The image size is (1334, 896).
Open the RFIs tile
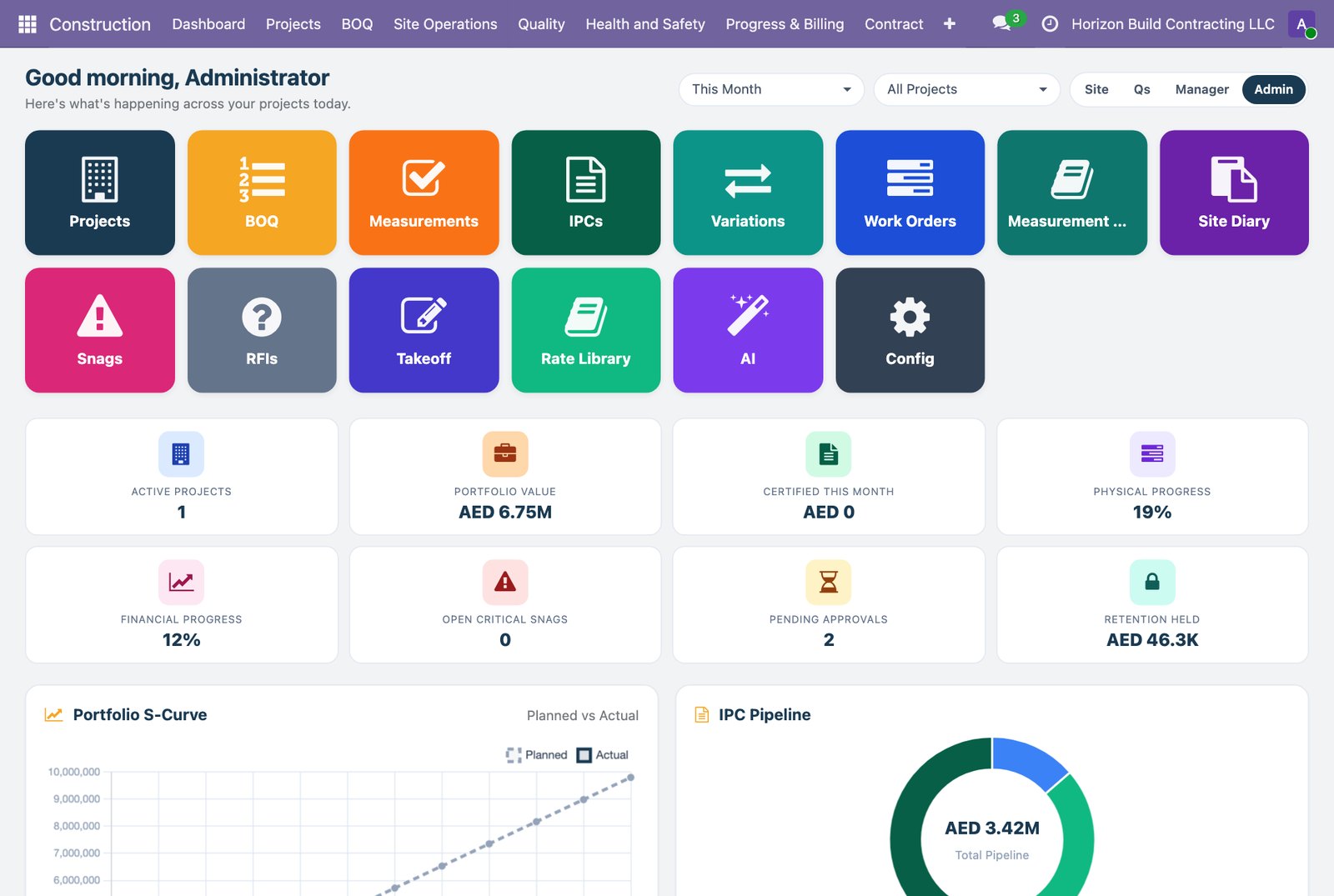point(262,330)
